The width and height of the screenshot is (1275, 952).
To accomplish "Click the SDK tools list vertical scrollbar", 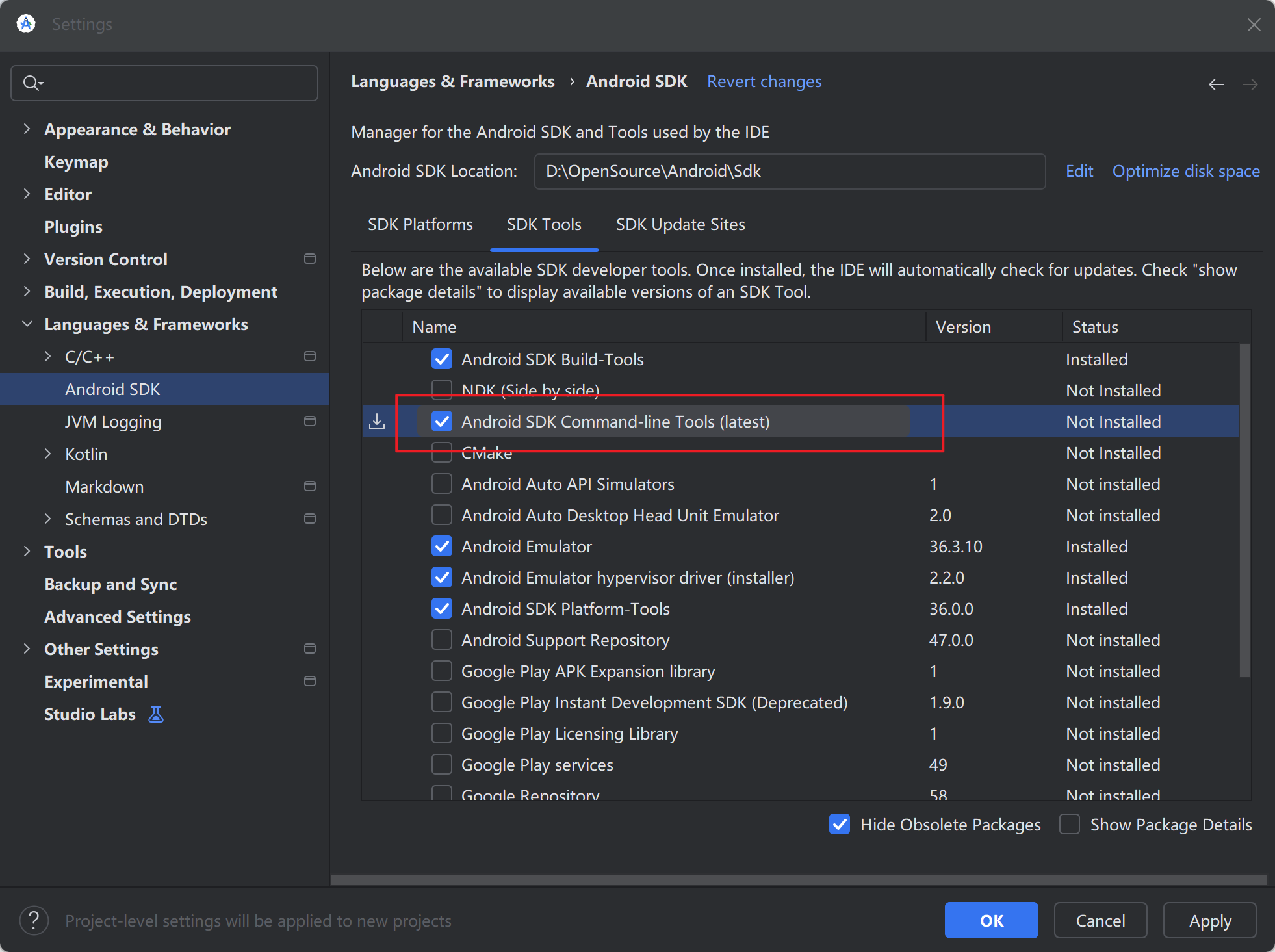I will (x=1244, y=510).
